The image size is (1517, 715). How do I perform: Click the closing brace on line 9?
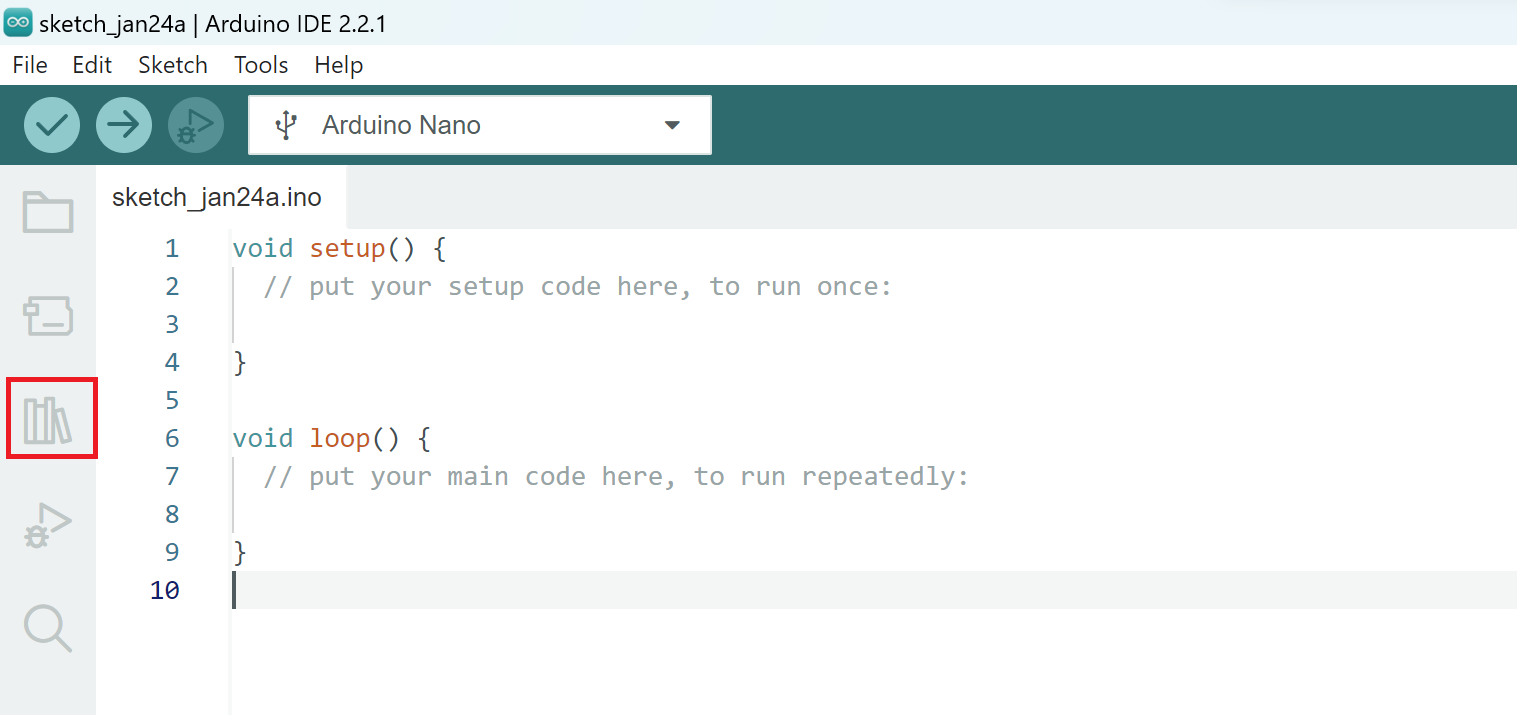click(239, 552)
